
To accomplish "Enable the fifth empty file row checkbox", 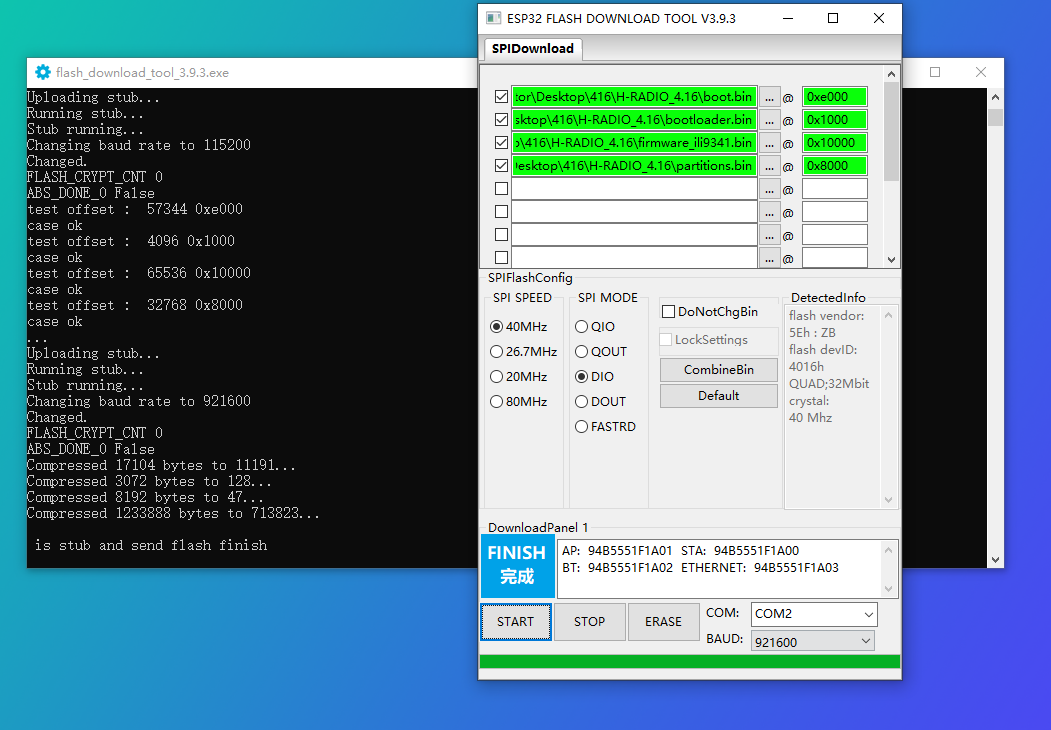I will pyautogui.click(x=501, y=188).
